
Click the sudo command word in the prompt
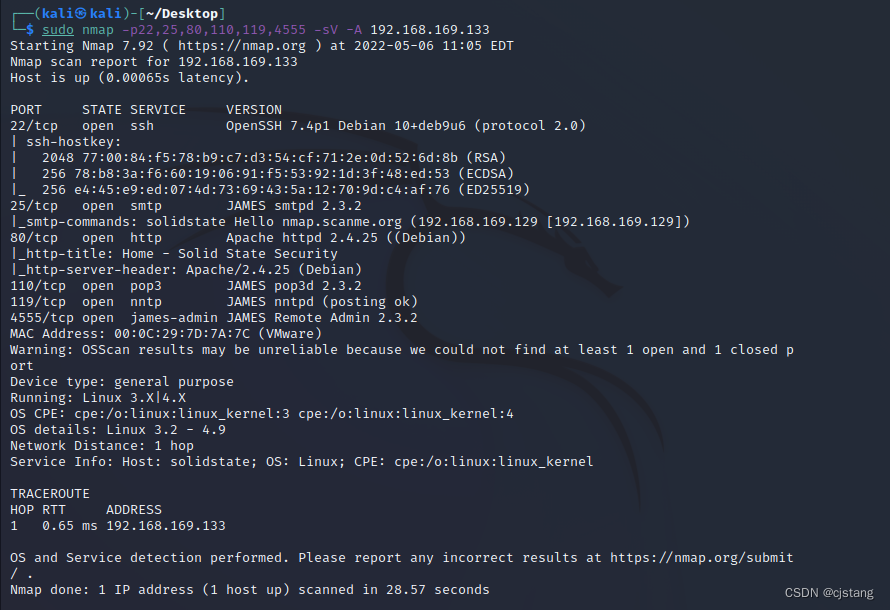pos(58,30)
